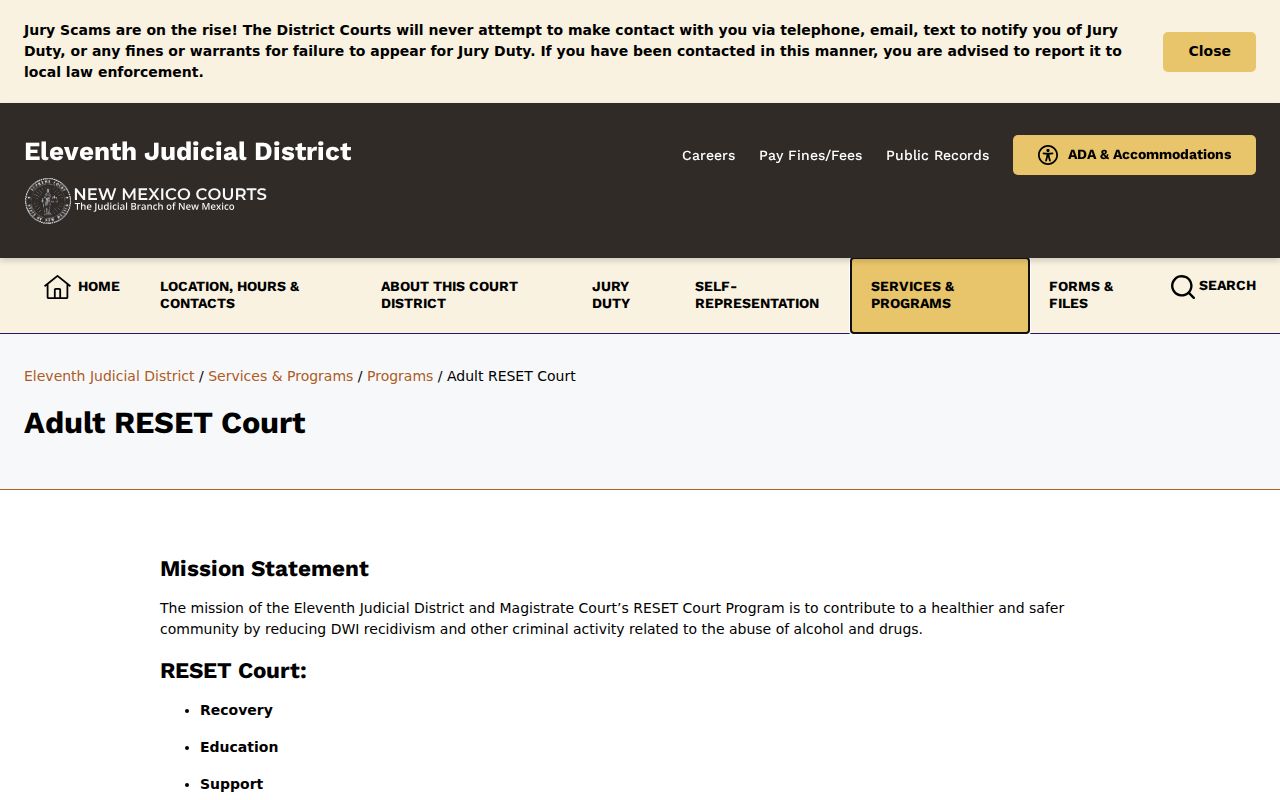This screenshot has height=800, width=1280.
Task: Click the Adult RESET Court page heading
Action: coord(165,423)
